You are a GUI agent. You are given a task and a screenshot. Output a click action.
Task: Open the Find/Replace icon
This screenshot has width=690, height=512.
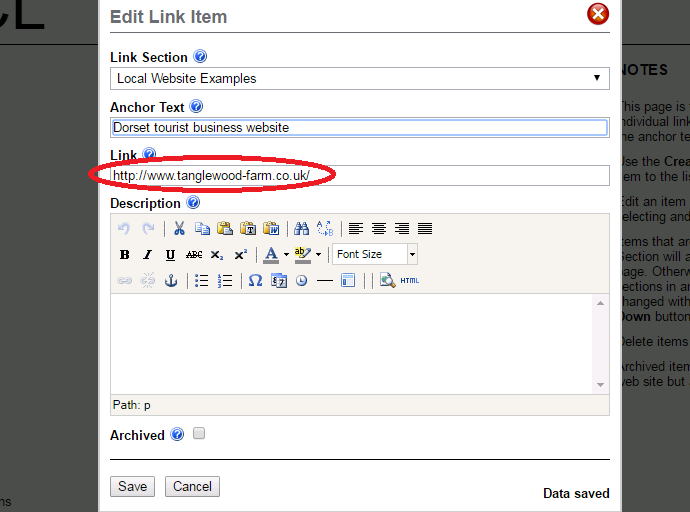pyautogui.click(x=325, y=228)
